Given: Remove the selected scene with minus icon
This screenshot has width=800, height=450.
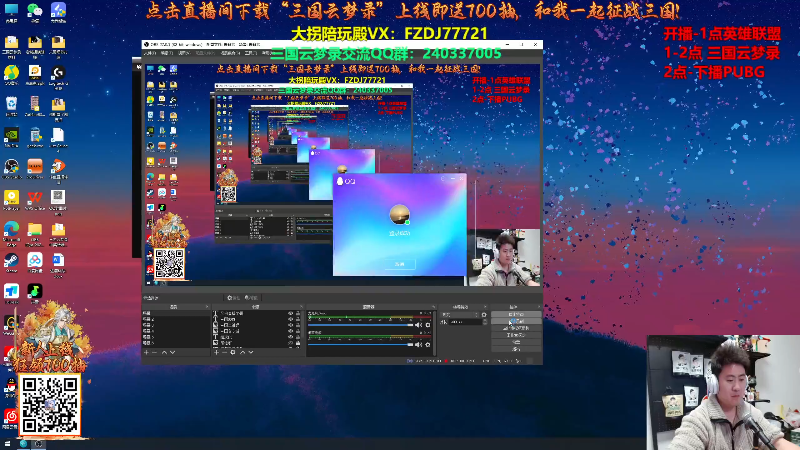Looking at the screenshot, I should pos(154,353).
